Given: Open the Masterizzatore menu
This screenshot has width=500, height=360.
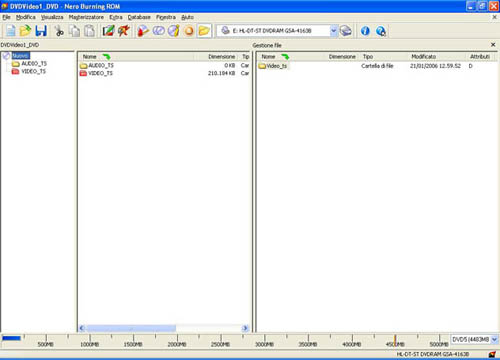Looking at the screenshot, I should click(x=86, y=17).
